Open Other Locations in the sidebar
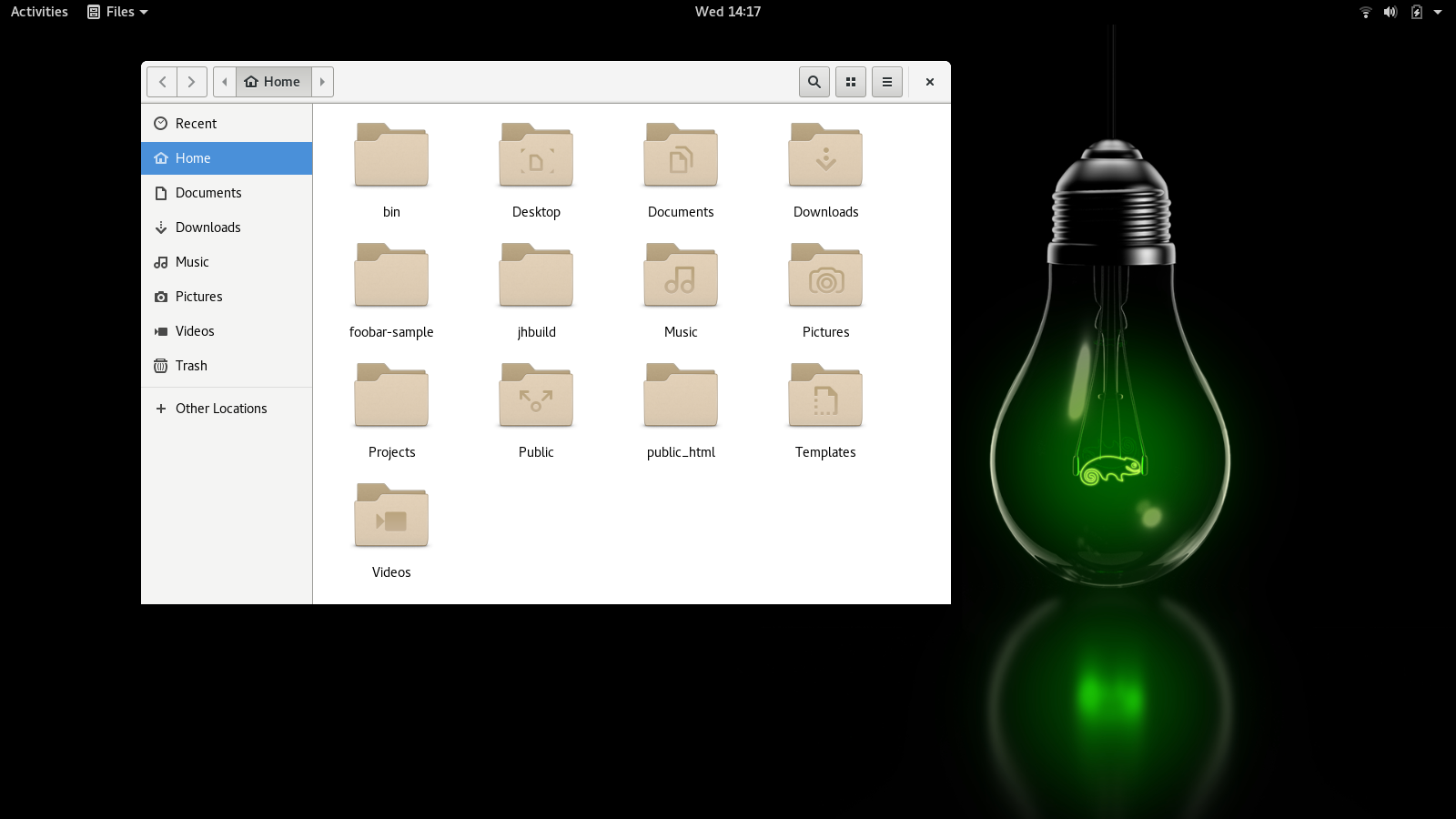This screenshot has width=1456, height=819. pyautogui.click(x=221, y=409)
